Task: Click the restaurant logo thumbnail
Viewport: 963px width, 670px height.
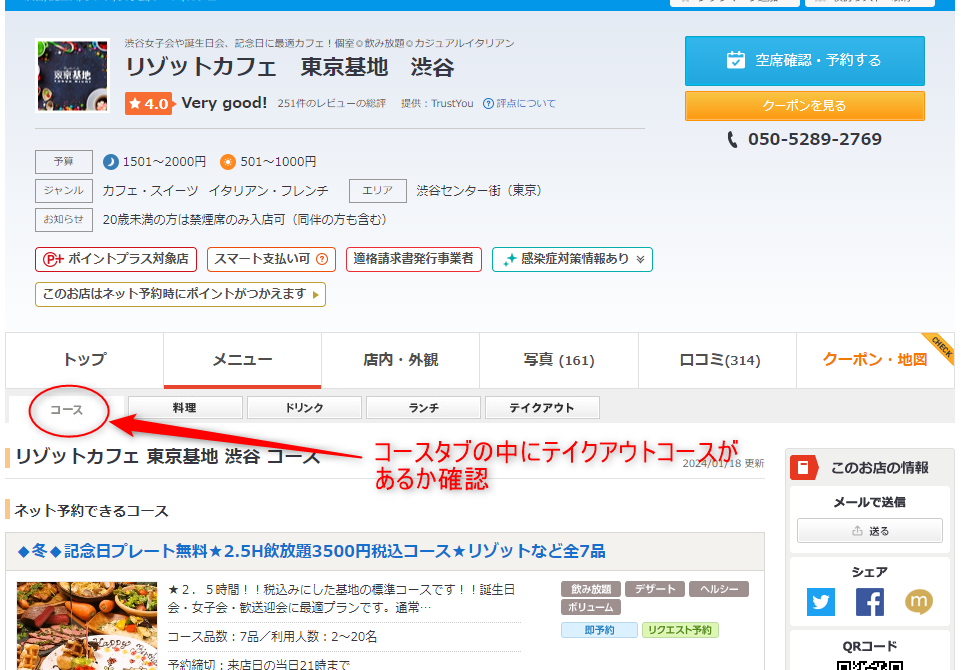Action: click(72, 75)
